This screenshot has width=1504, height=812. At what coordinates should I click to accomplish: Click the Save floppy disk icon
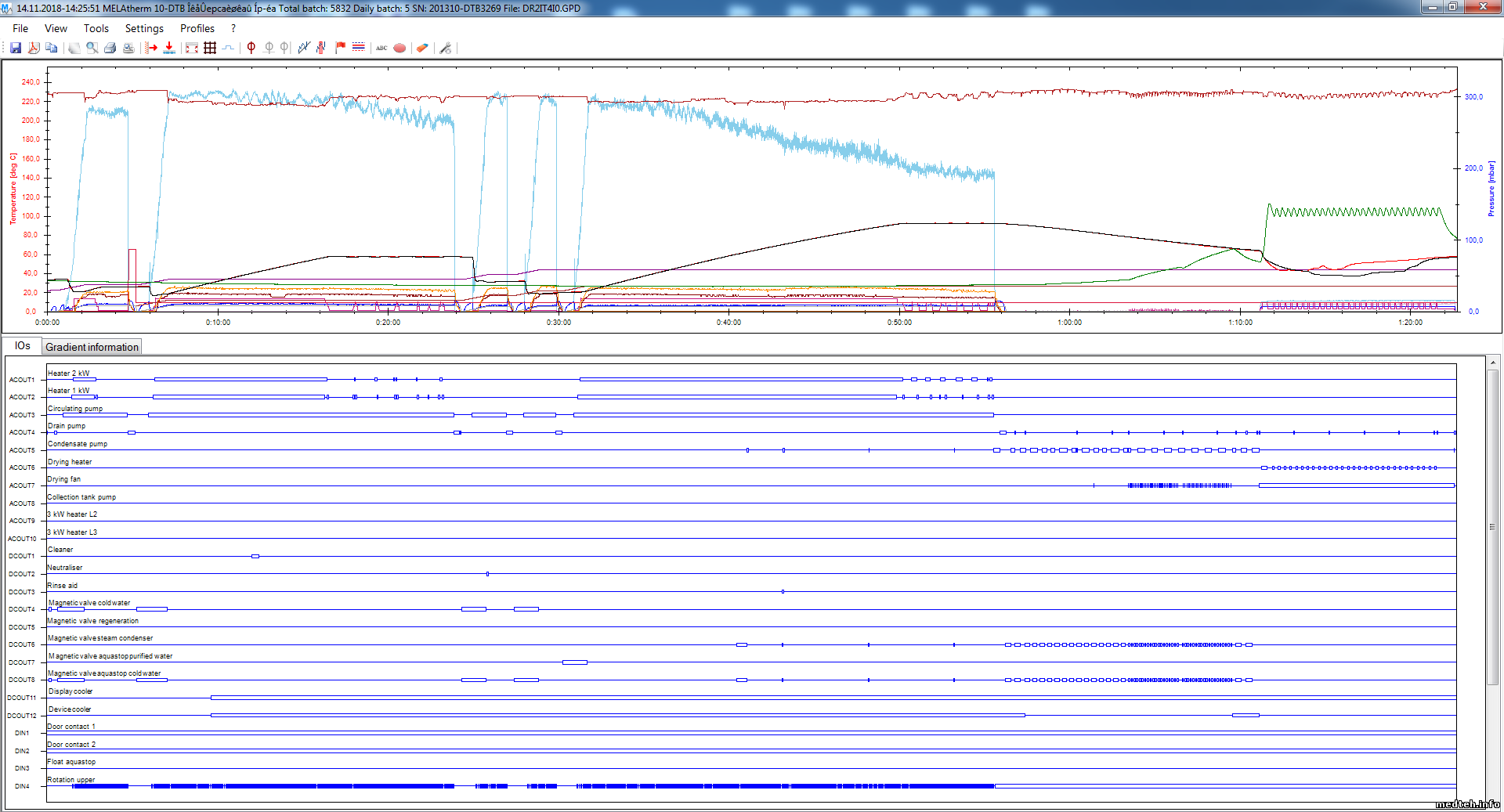[x=16, y=48]
